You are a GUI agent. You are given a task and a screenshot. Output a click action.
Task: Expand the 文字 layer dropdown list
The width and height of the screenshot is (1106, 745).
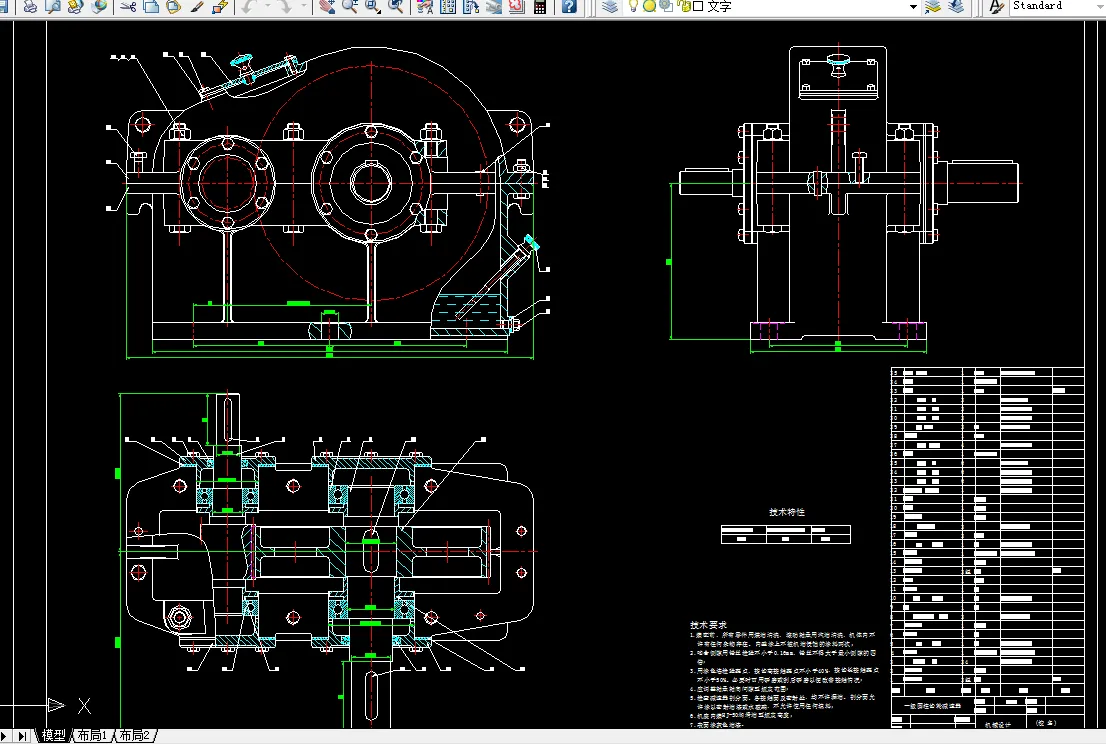913,6
